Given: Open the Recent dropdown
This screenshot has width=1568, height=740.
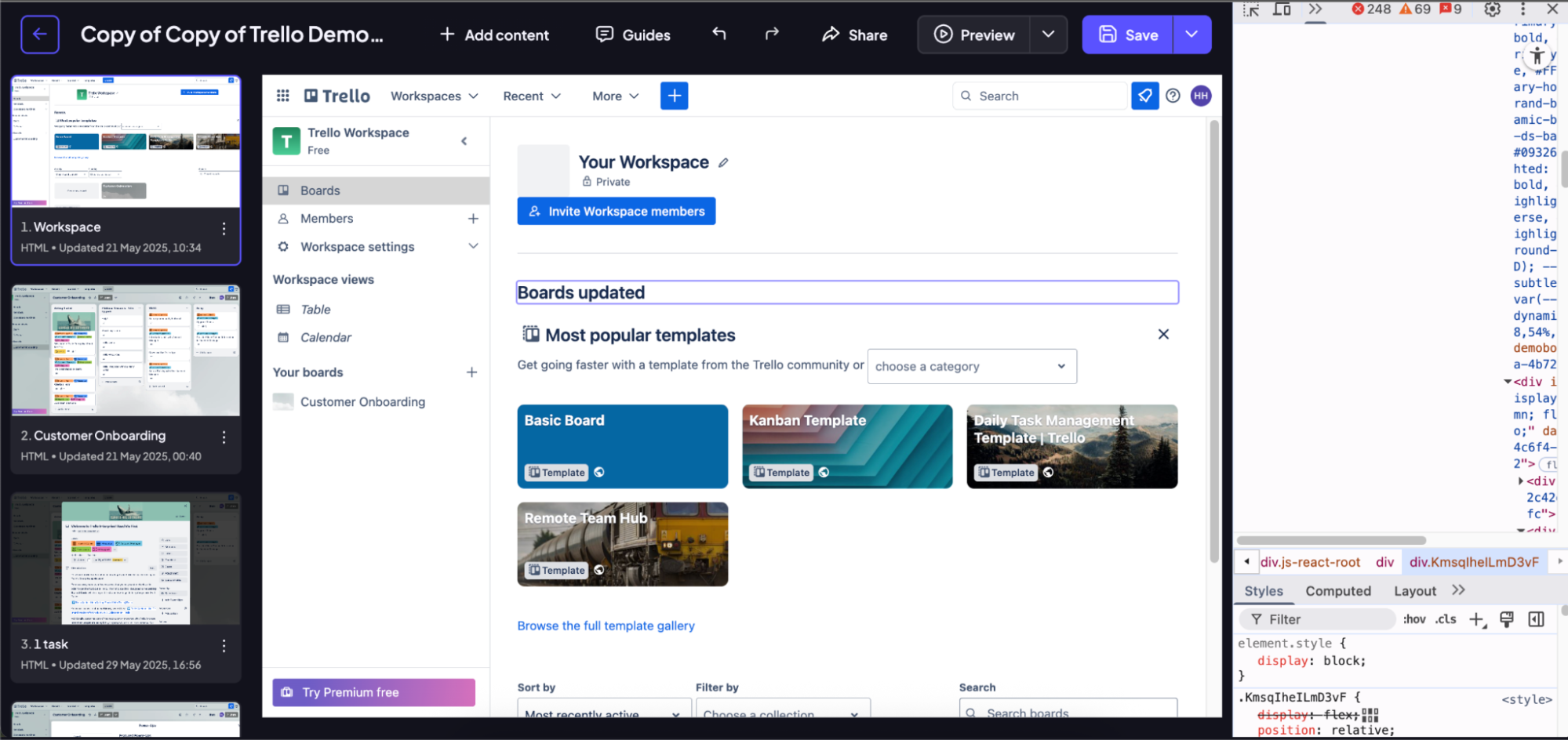Looking at the screenshot, I should click(532, 96).
